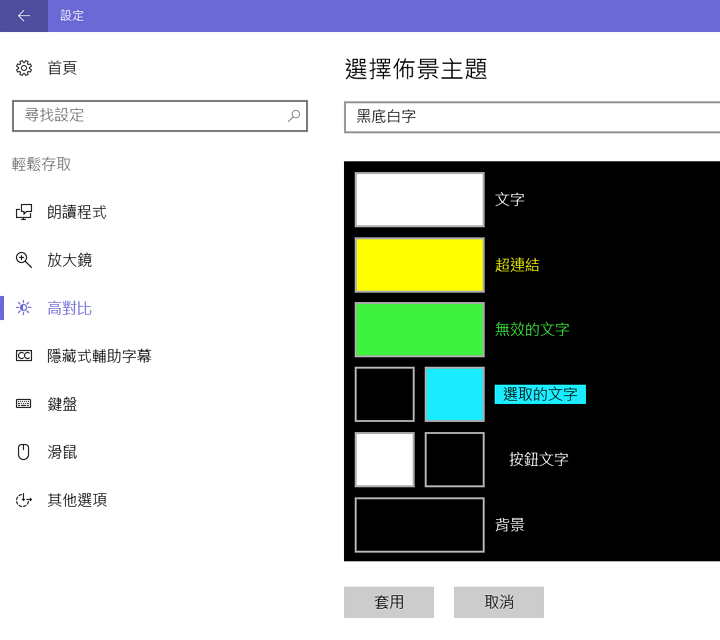The width and height of the screenshot is (720, 640).
Task: Pick the 背景 background color swatch
Action: 420,525
